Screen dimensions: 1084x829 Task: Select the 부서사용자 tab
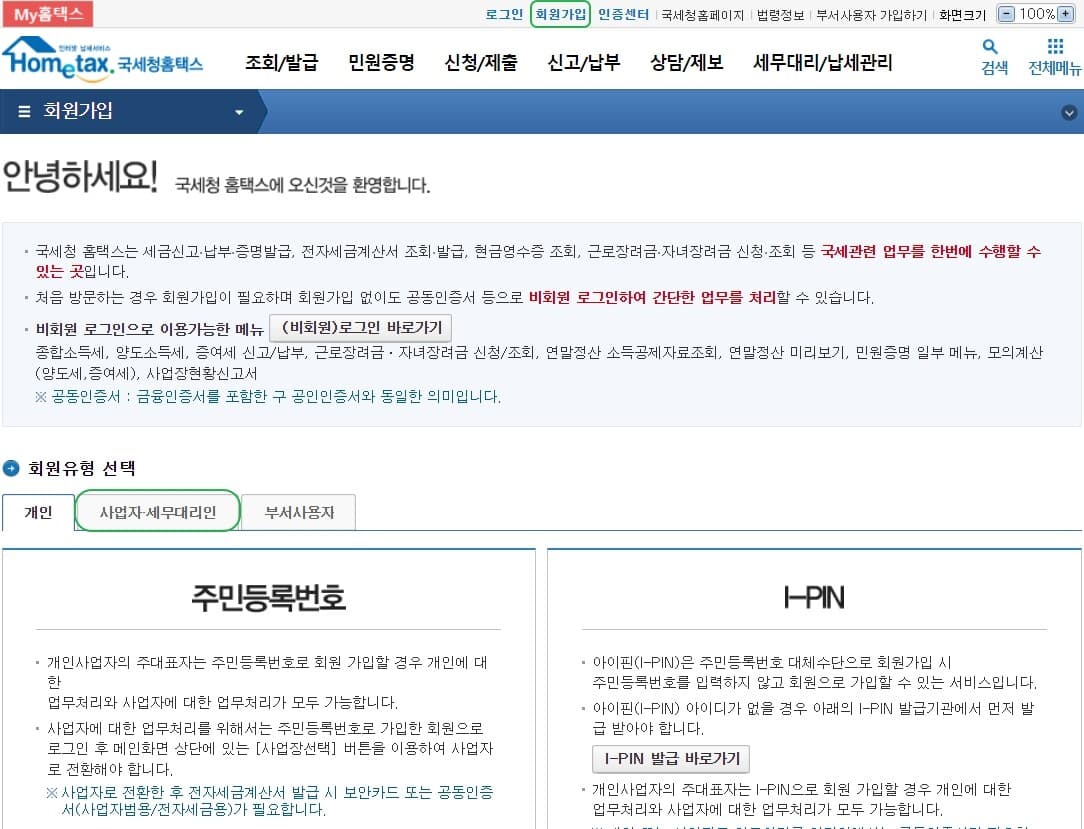pyautogui.click(x=299, y=512)
